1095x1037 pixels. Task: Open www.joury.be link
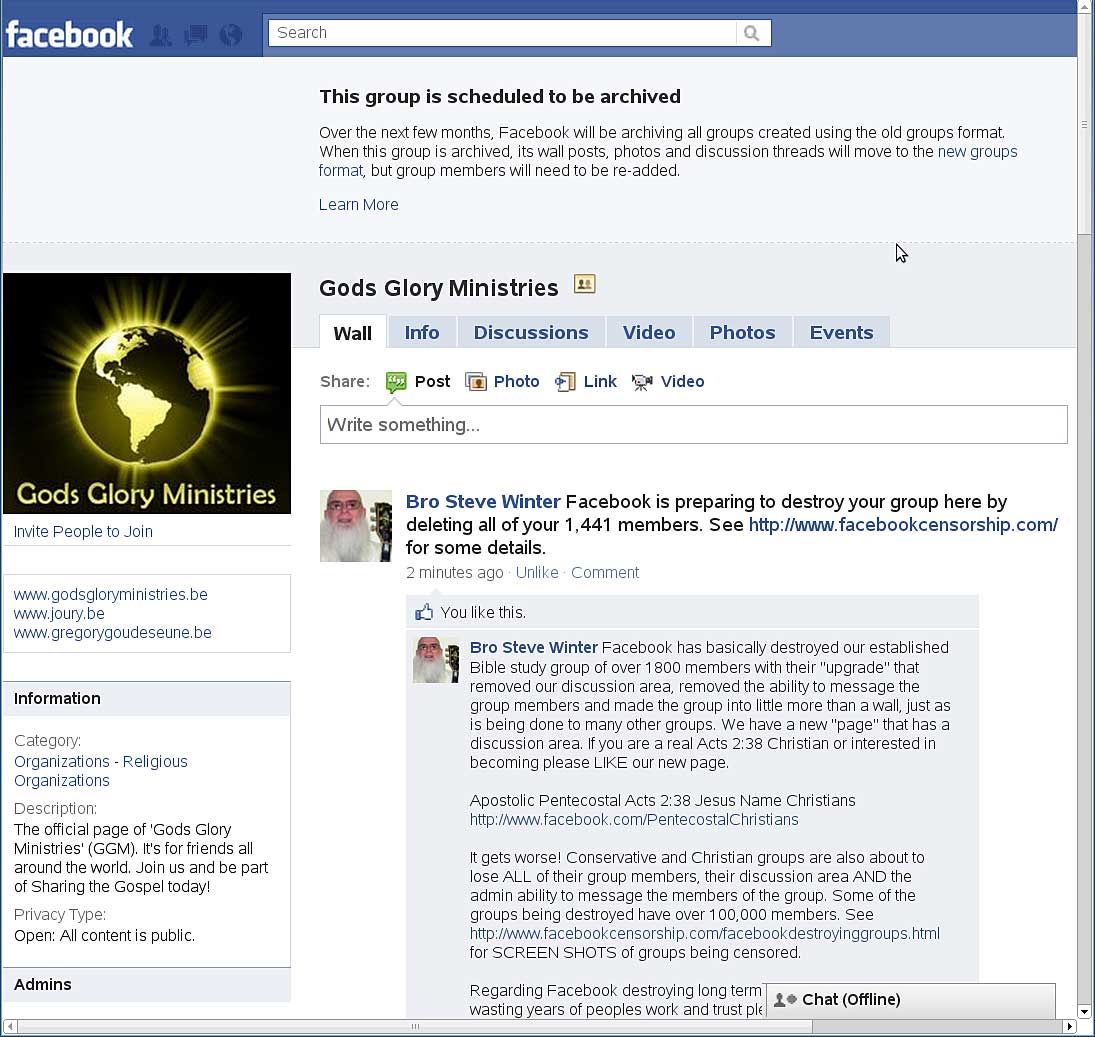pos(59,613)
